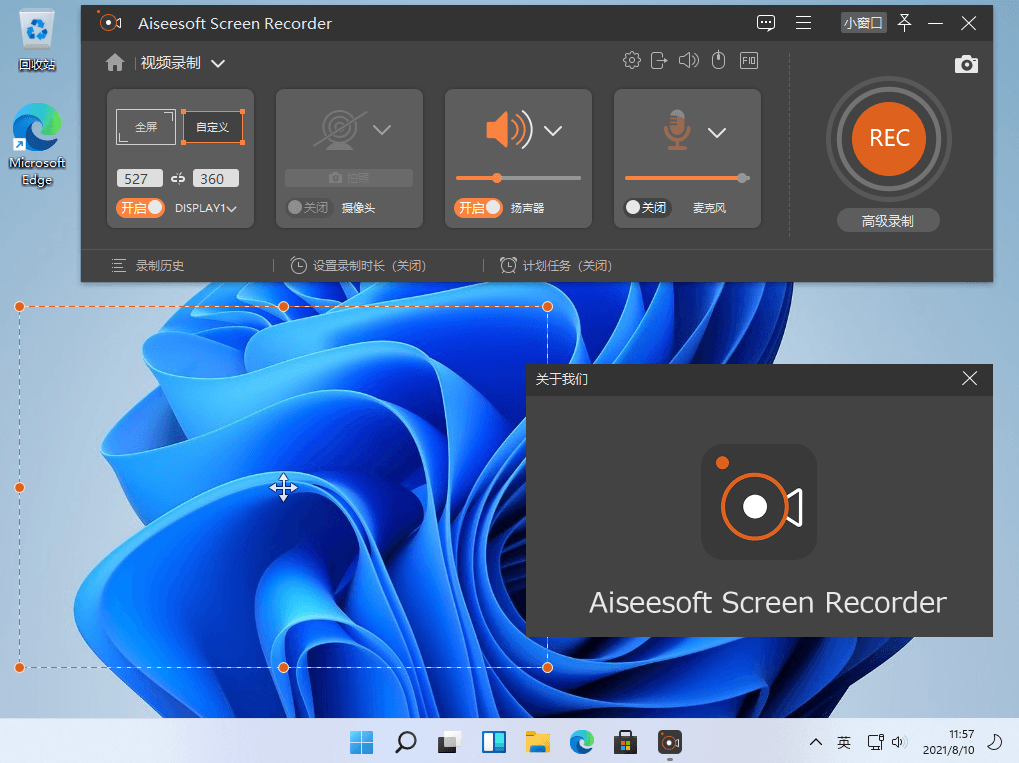Image resolution: width=1019 pixels, height=763 pixels.
Task: Expand speaker device dropdown arrow
Action: (553, 131)
